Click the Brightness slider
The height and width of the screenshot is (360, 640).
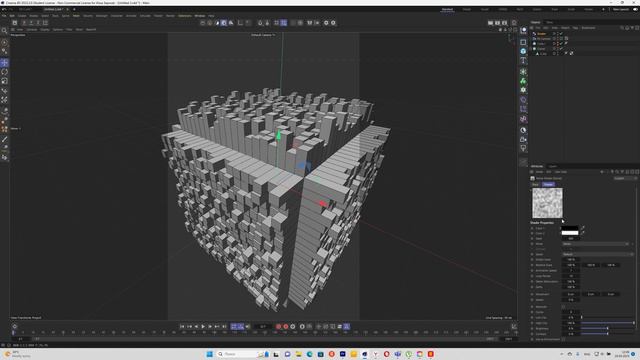(x=608, y=329)
